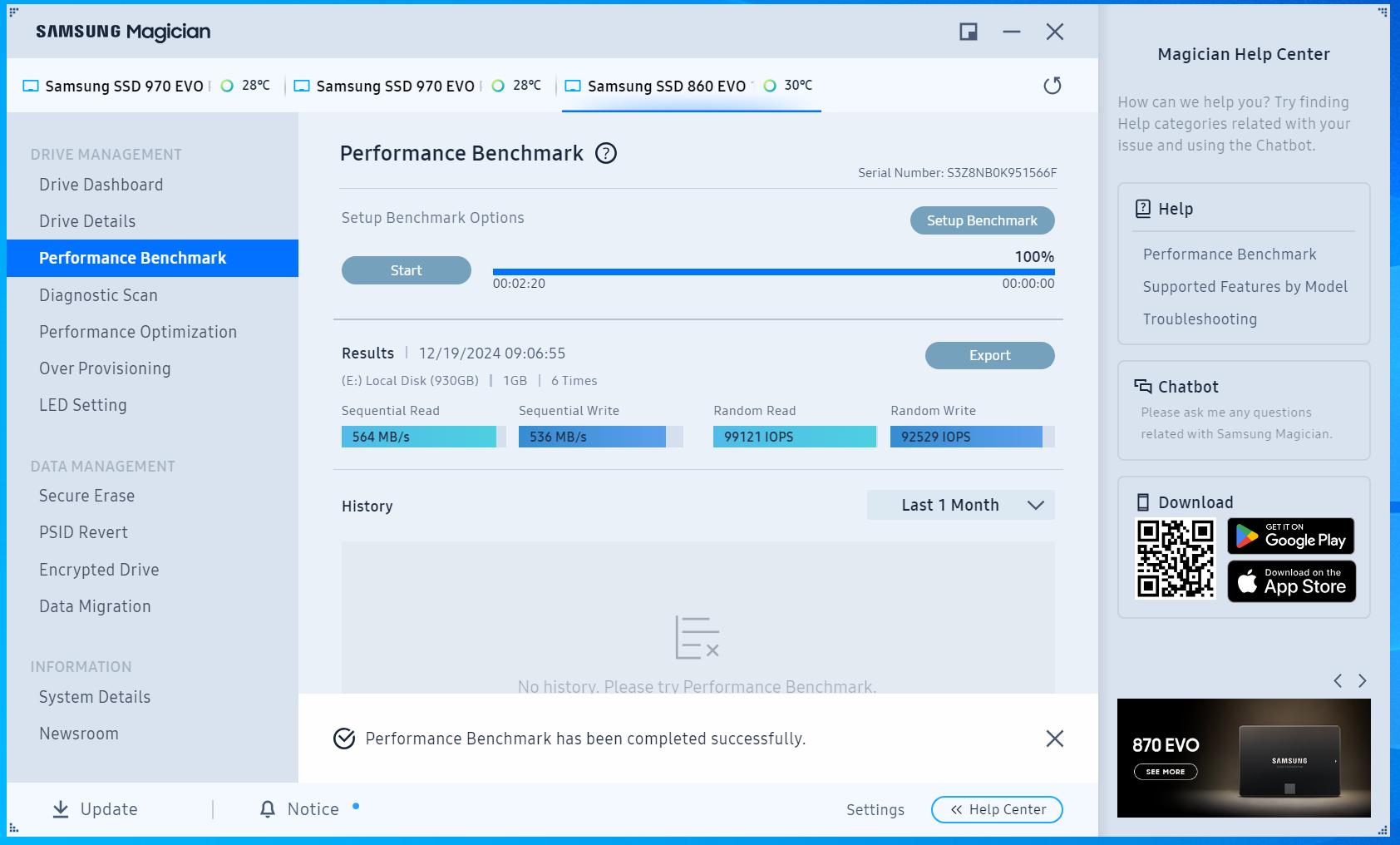Expand the Last 1 Month history dropdown
This screenshot has width=1400, height=845.
pyautogui.click(x=961, y=505)
